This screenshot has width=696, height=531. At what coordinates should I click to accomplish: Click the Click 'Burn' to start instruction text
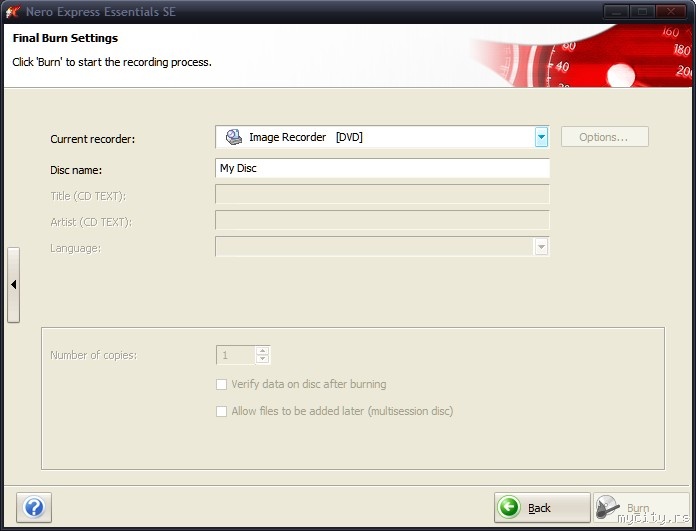112,62
